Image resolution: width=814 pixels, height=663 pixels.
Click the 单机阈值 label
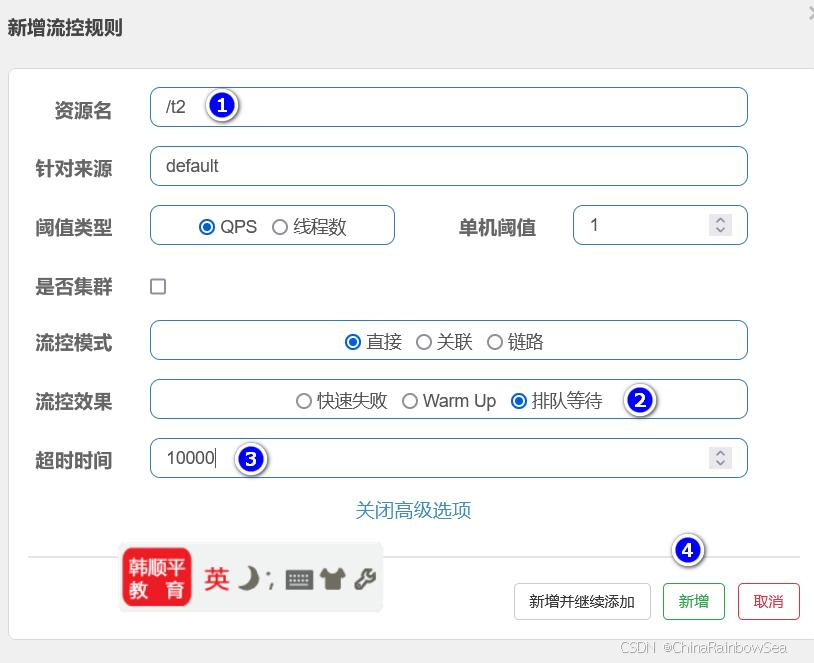coord(497,227)
